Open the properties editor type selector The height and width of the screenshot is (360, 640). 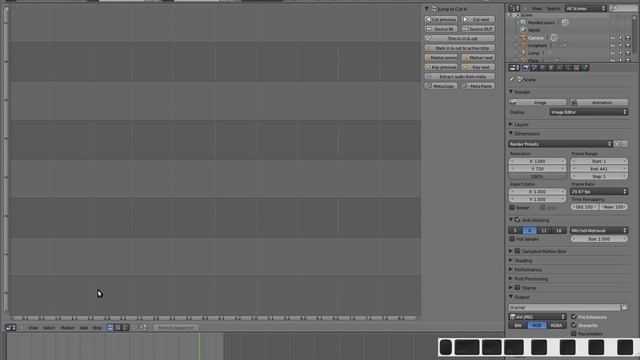point(514,68)
